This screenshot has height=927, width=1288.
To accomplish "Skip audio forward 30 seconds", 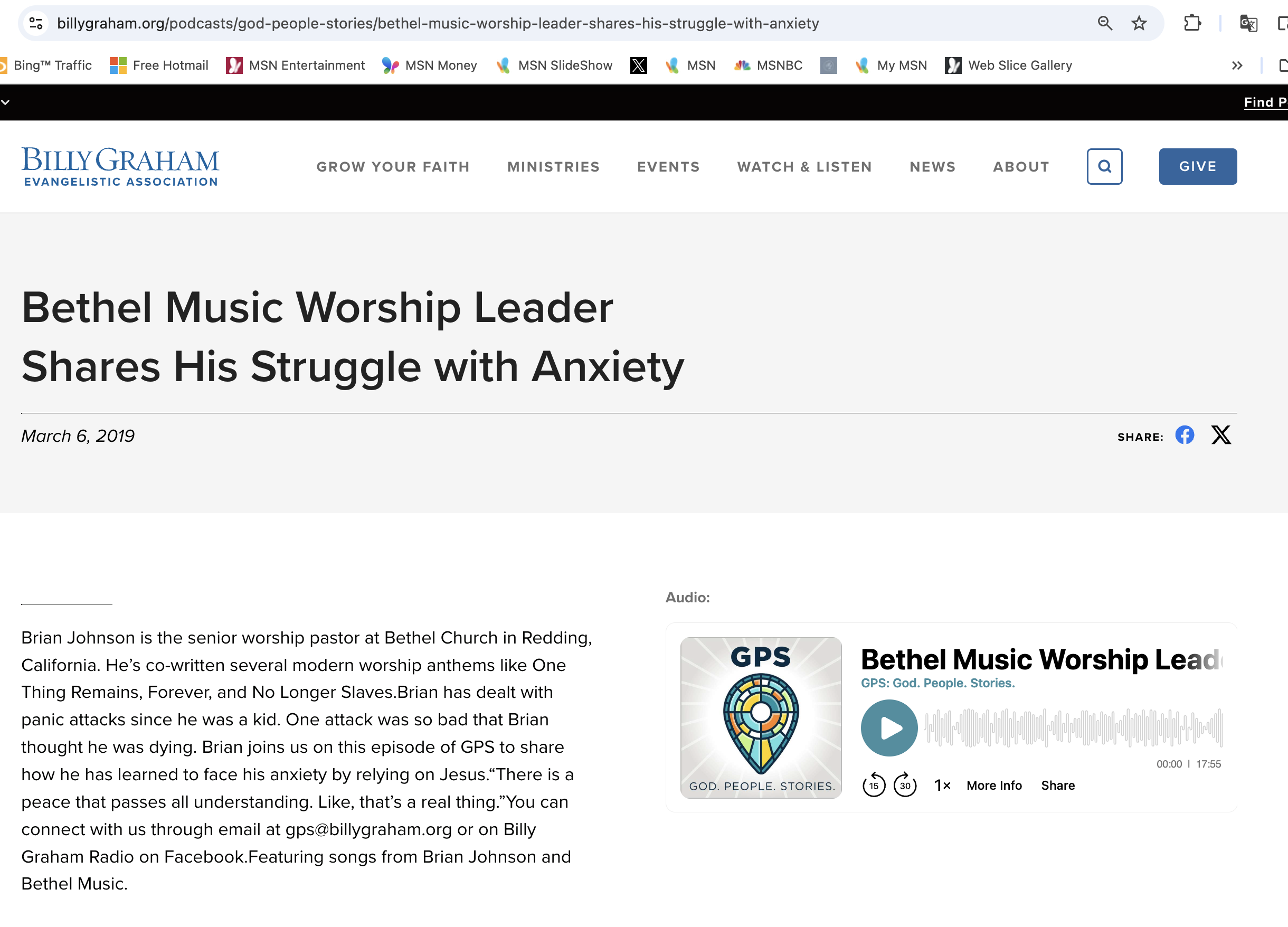I will pyautogui.click(x=905, y=785).
